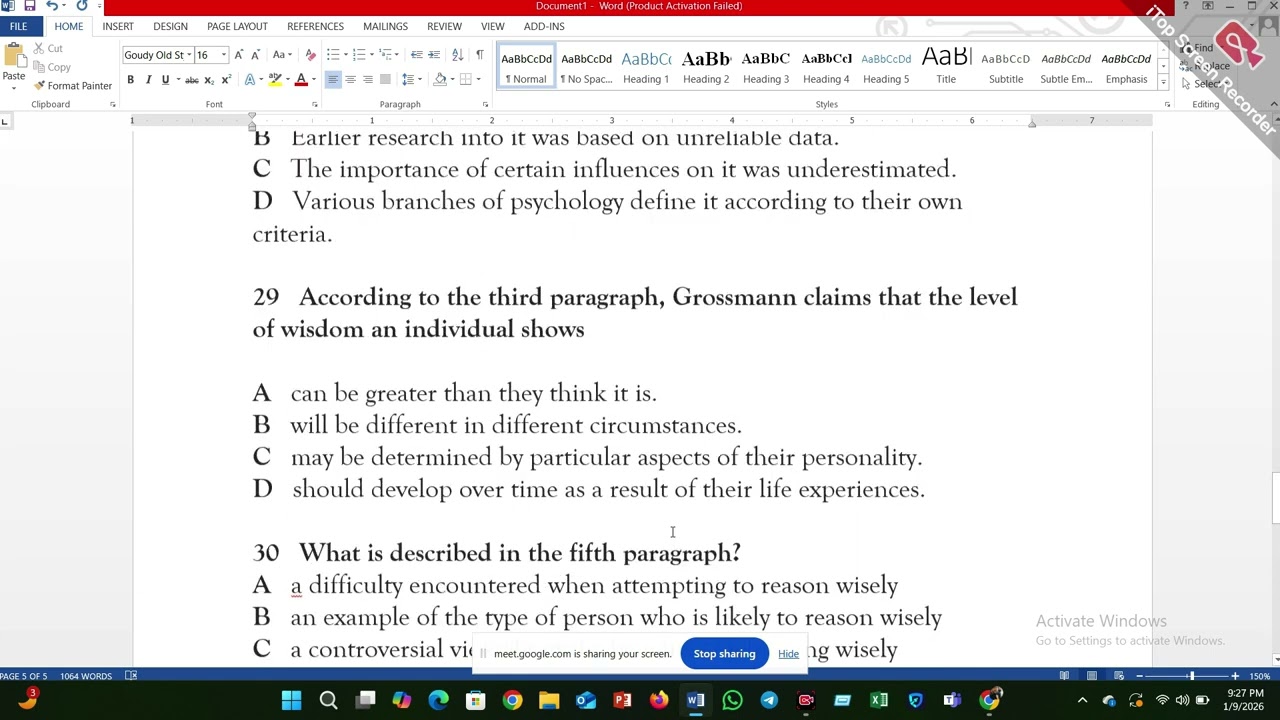The image size is (1280, 720).
Task: Open the font size dropdown
Action: click(224, 55)
